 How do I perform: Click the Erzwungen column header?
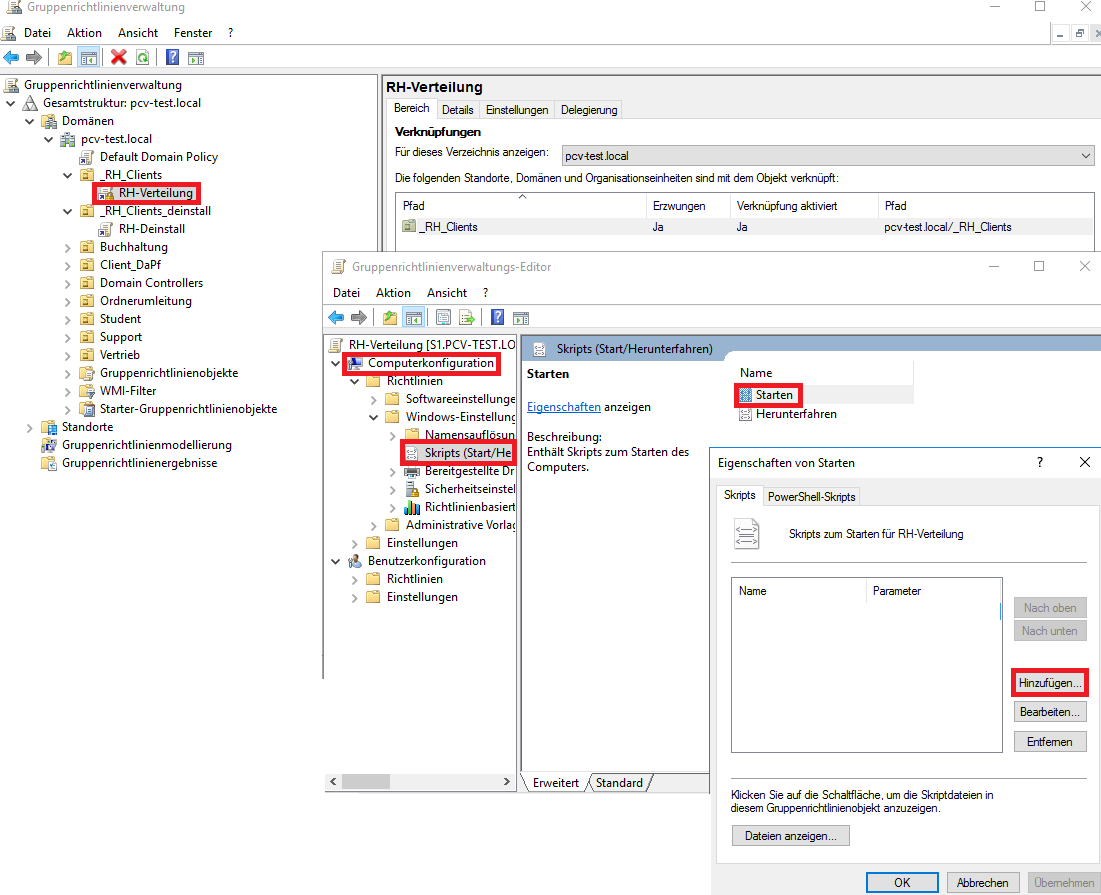pos(678,206)
